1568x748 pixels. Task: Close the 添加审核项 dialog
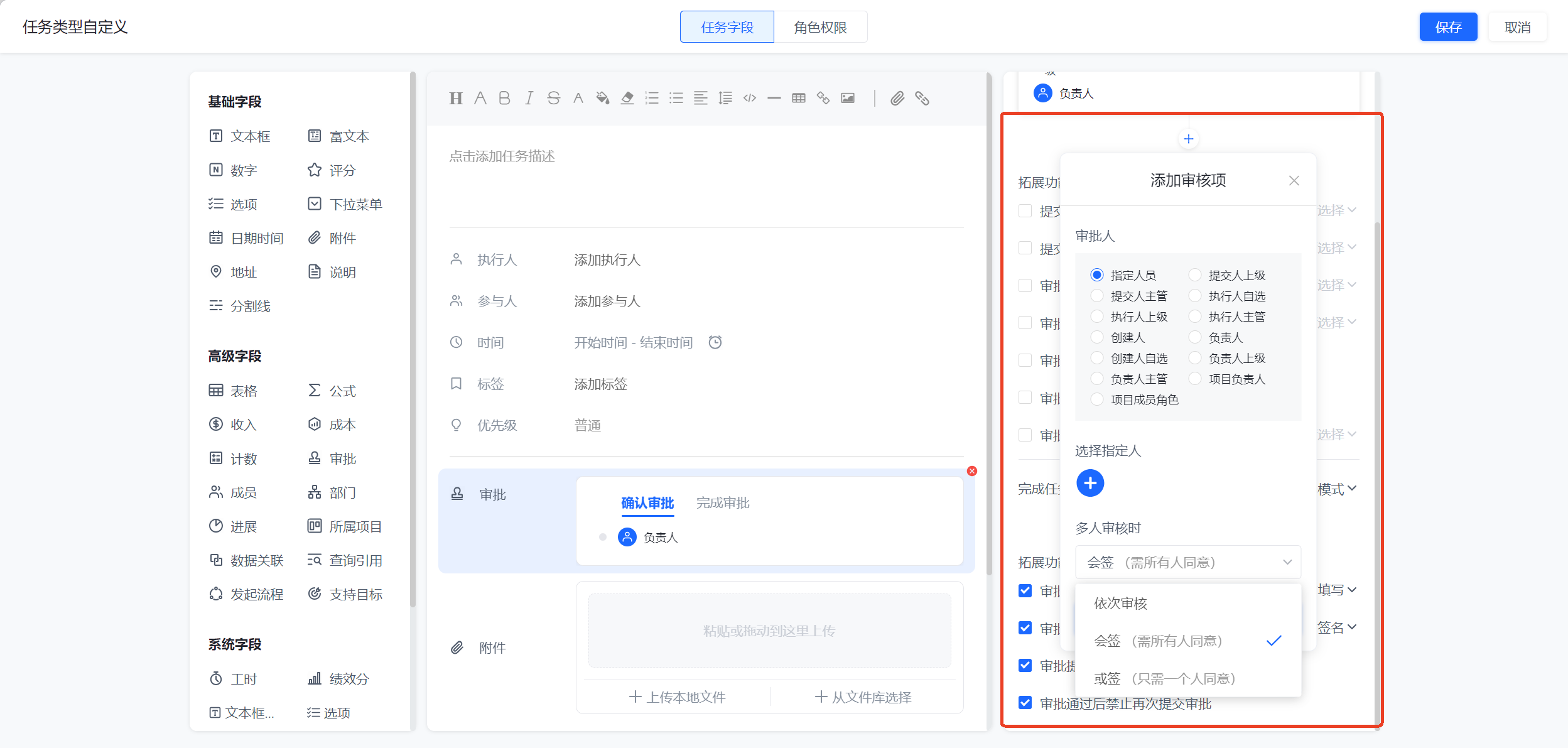(1294, 181)
